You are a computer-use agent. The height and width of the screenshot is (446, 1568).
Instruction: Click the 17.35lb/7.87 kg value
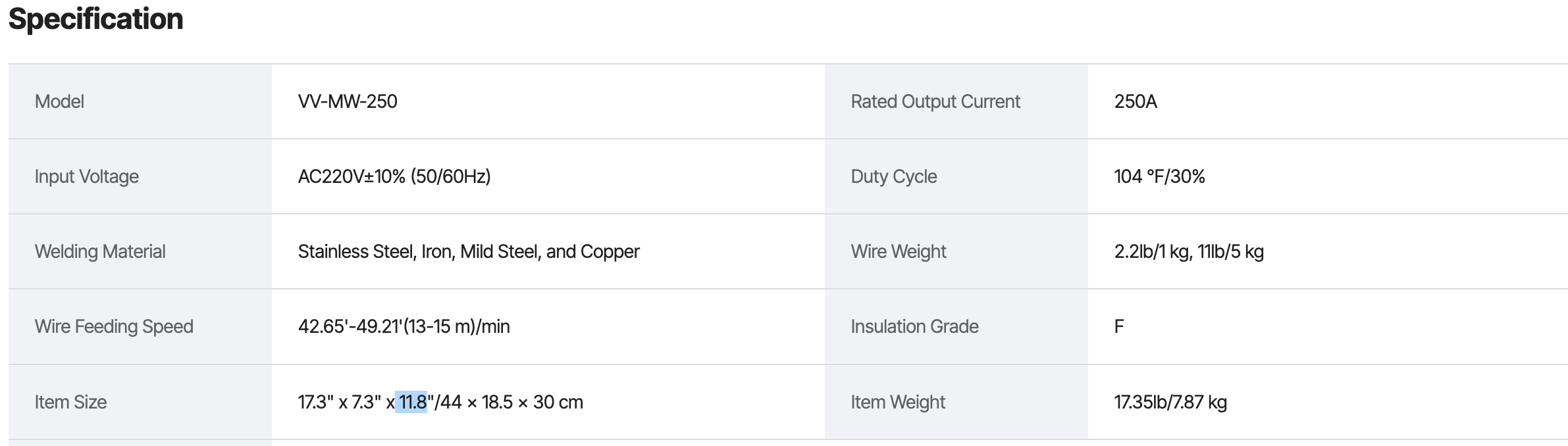(x=1170, y=402)
